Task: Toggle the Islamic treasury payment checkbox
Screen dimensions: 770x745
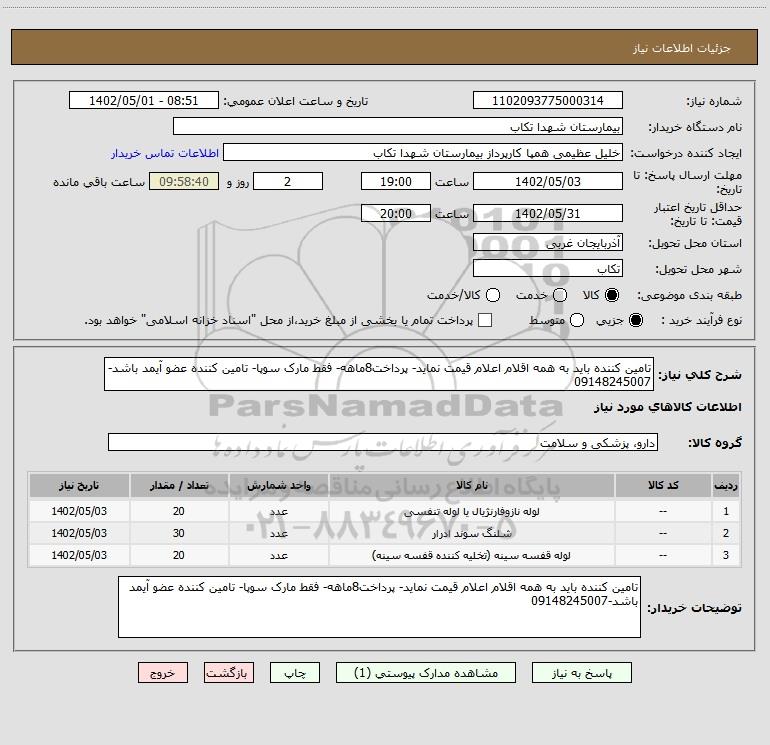Action: [x=485, y=320]
